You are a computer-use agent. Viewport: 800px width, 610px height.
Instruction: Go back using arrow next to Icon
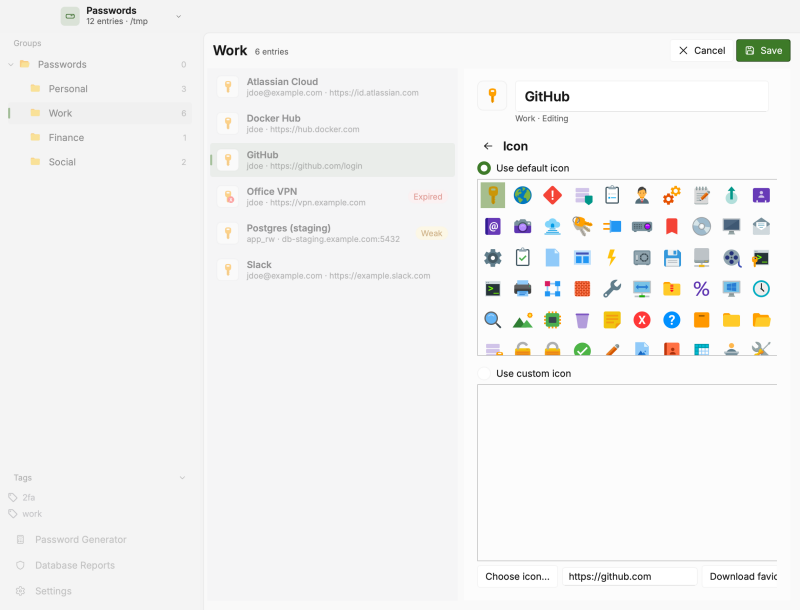tap(488, 146)
